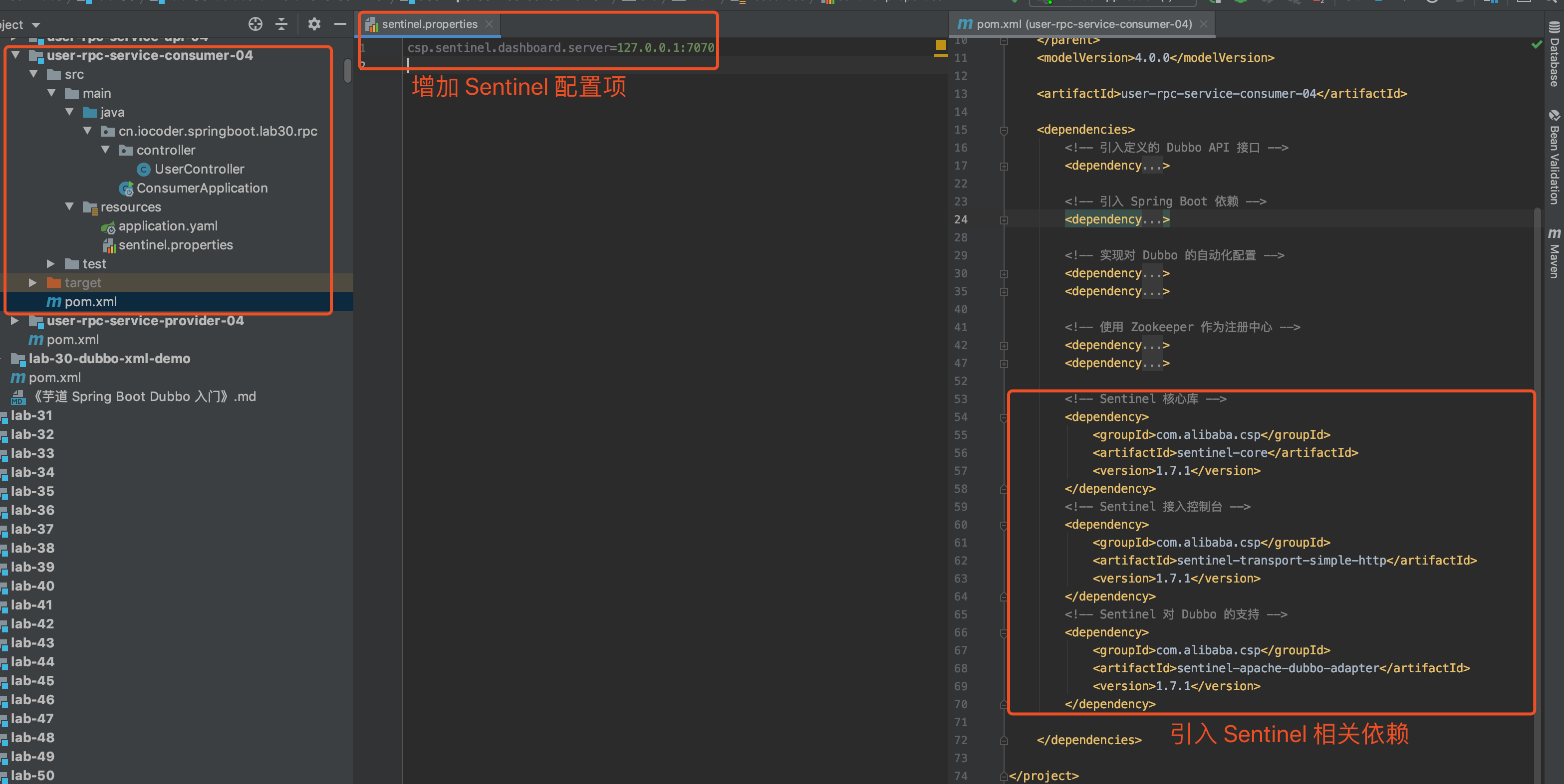Screen dimensions: 1564x784
Task: Click the green inspection checkmark in pom.xml
Action: click(x=1537, y=45)
